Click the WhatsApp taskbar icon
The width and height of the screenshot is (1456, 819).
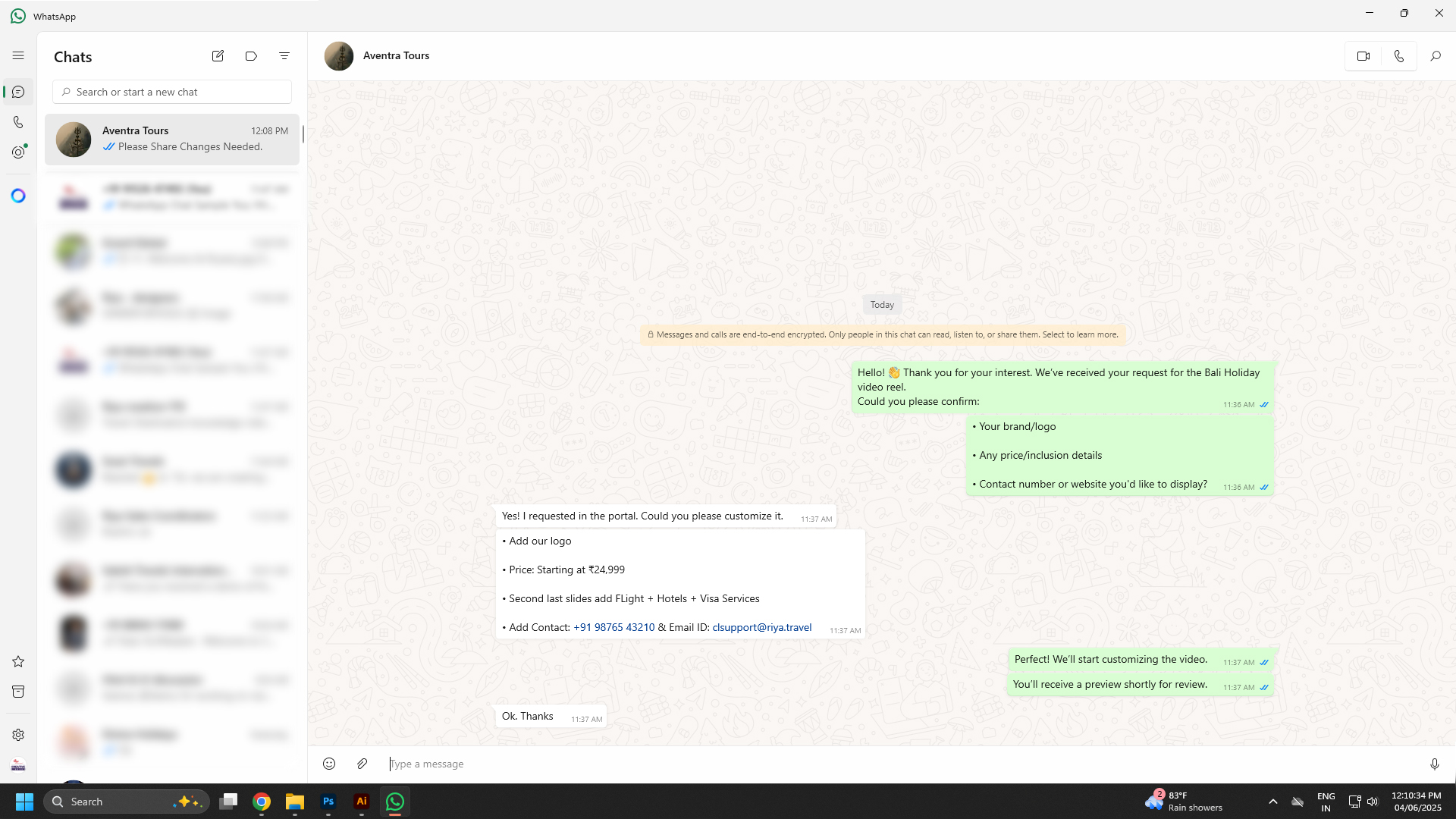[395, 802]
